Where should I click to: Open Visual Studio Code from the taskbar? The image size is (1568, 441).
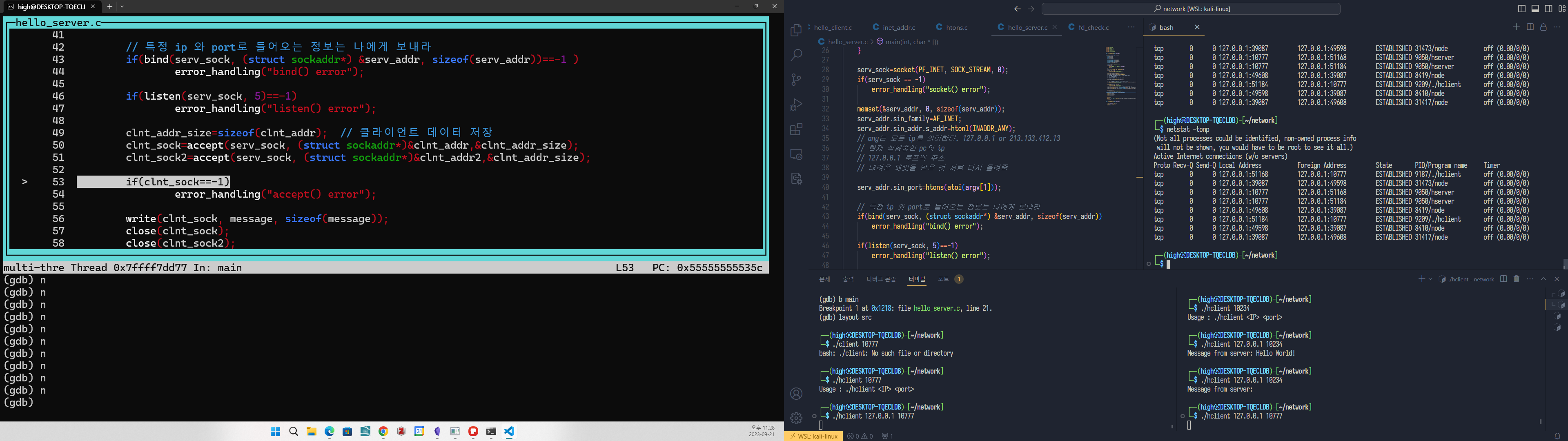(510, 431)
